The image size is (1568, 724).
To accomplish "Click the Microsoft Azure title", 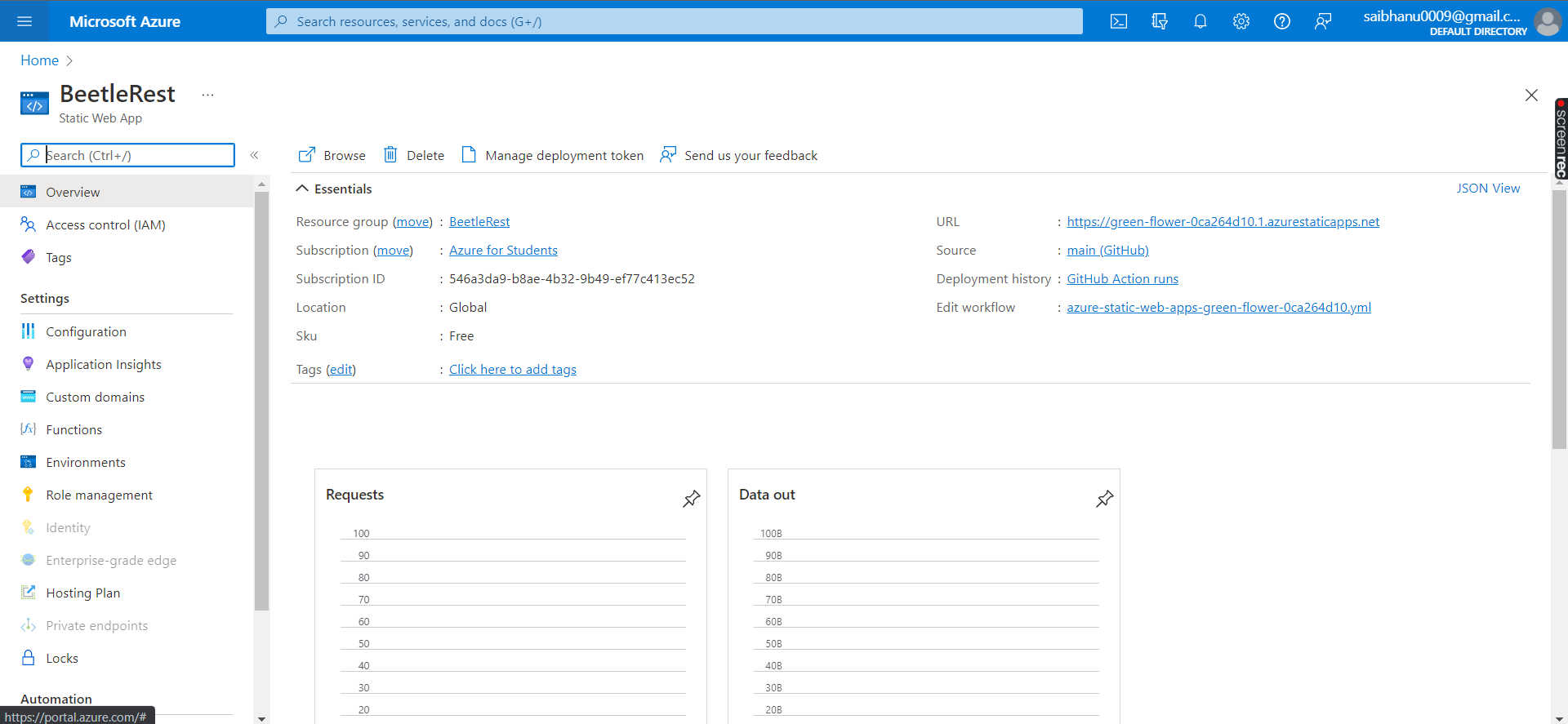I will (125, 21).
